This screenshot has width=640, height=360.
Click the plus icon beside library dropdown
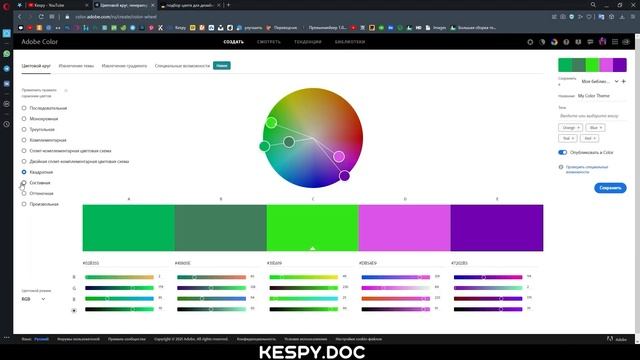(624, 82)
